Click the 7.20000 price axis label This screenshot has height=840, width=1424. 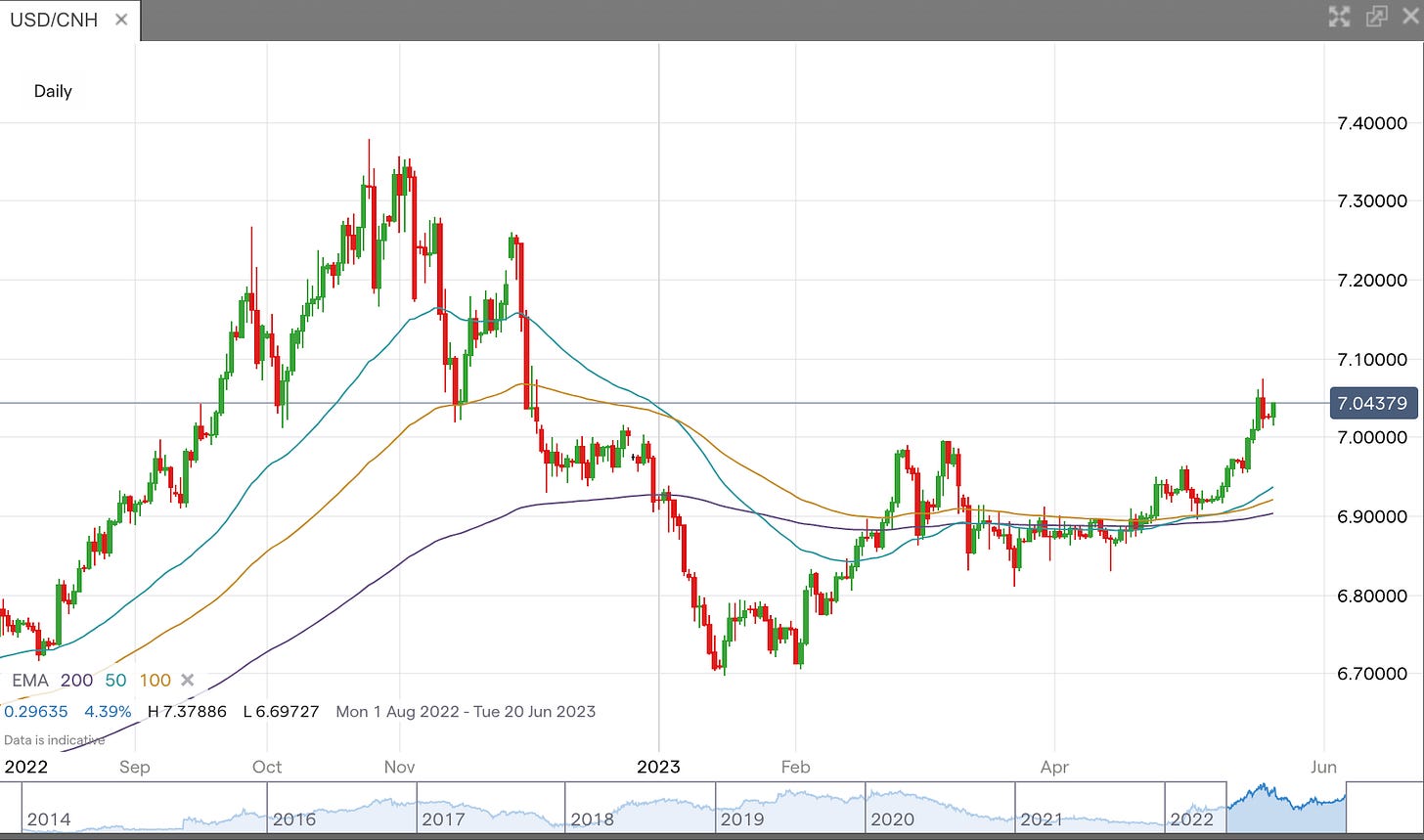[x=1372, y=280]
